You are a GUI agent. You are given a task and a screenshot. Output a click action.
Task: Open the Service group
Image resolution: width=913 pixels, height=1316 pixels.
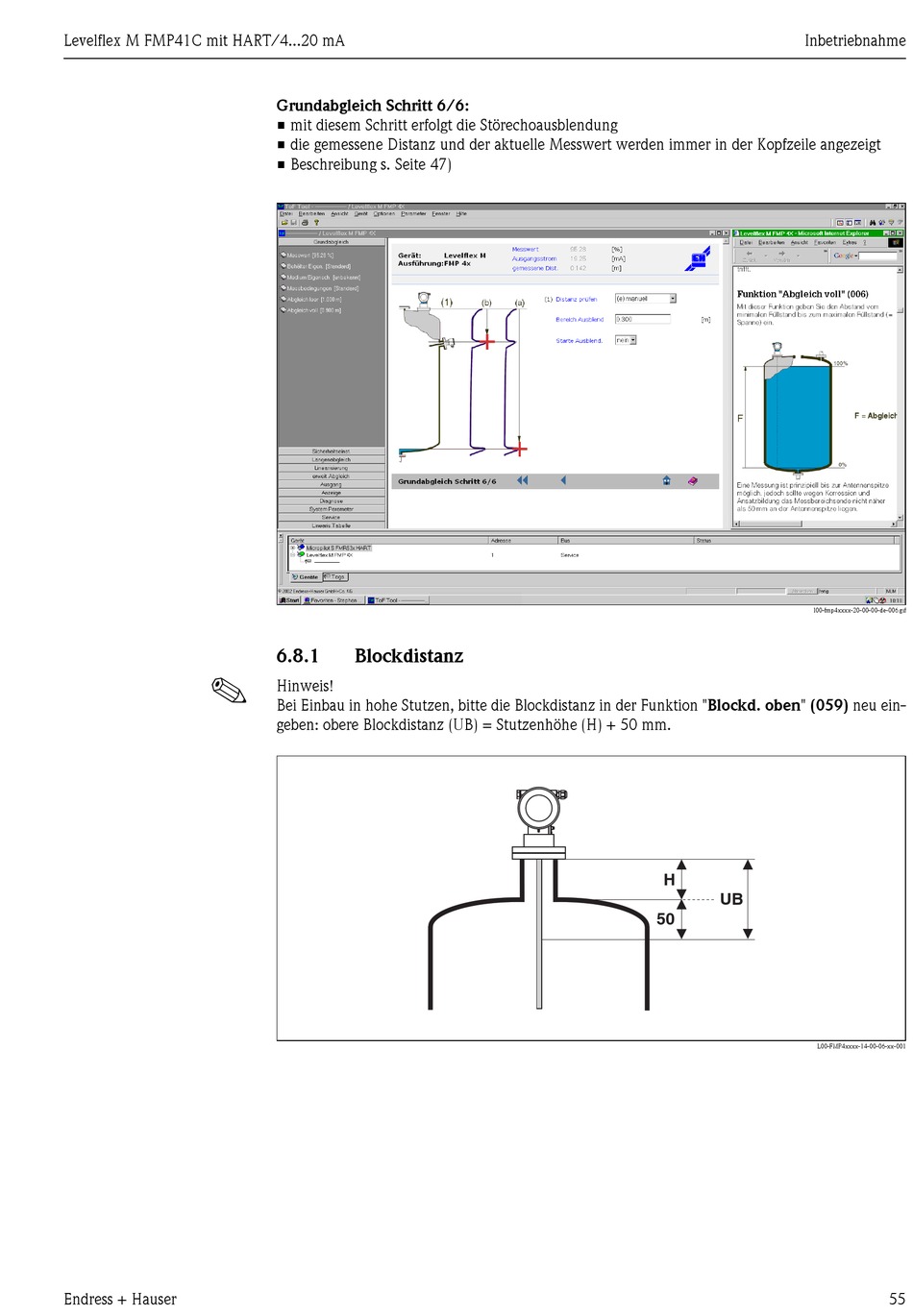click(x=332, y=518)
